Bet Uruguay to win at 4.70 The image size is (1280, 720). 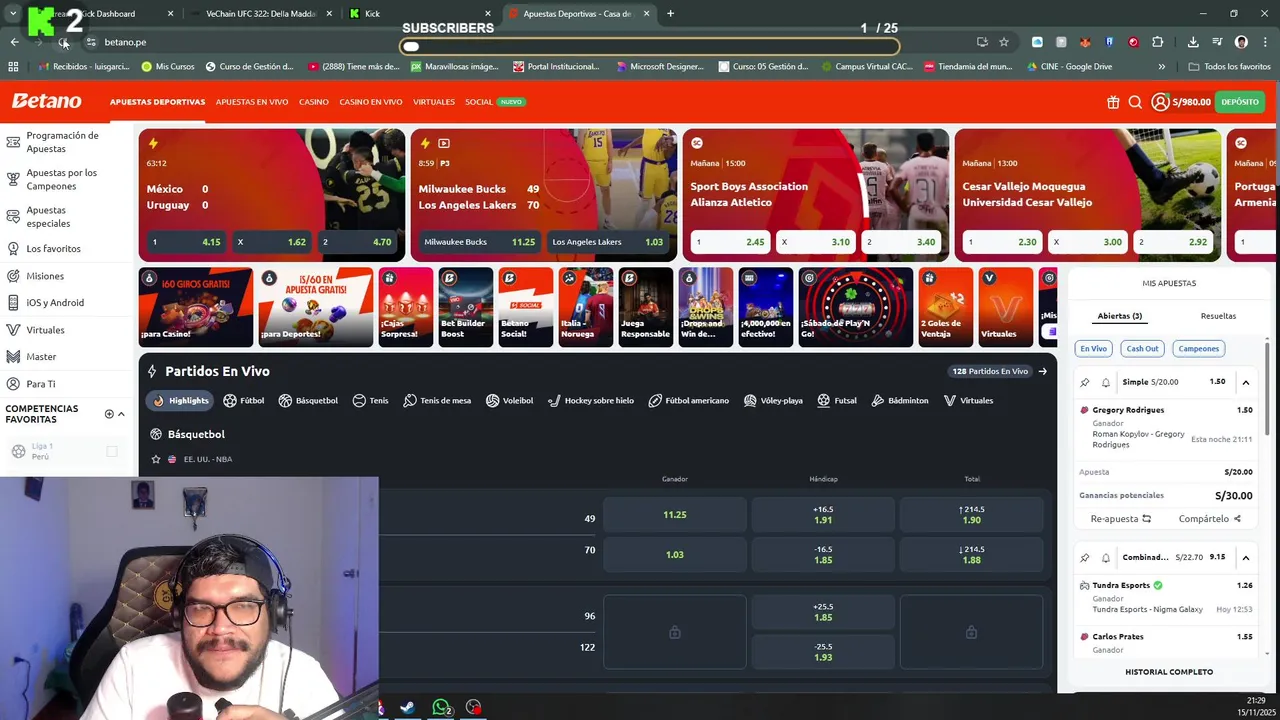[358, 242]
